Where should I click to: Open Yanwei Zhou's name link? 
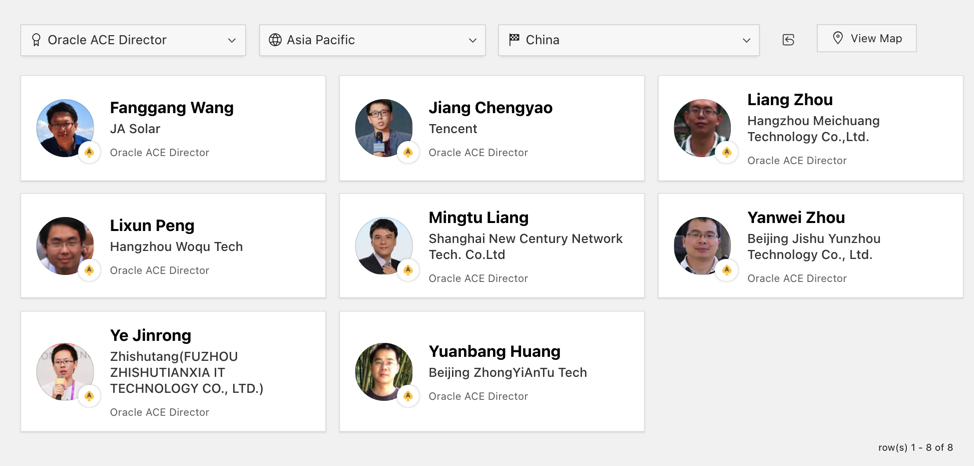pos(796,217)
